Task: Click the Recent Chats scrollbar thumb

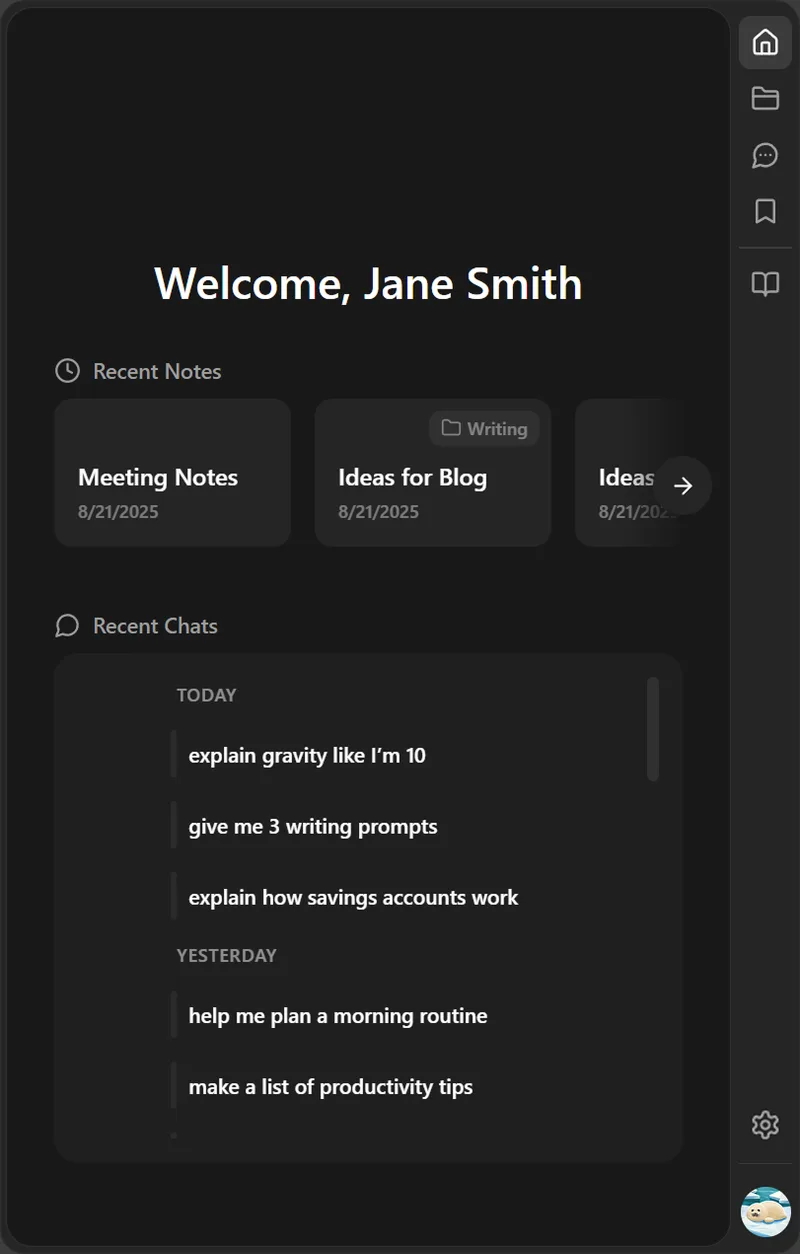Action: (653, 729)
